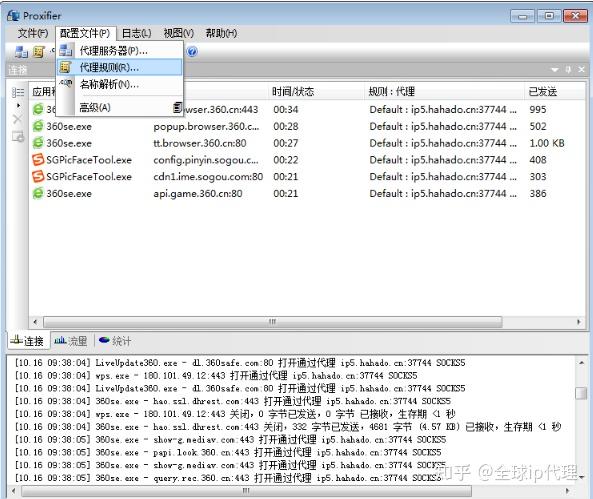Viewport: 593px width, 499px height.
Task: Open the proxy servers toolbar icon
Action: [x=21, y=51]
